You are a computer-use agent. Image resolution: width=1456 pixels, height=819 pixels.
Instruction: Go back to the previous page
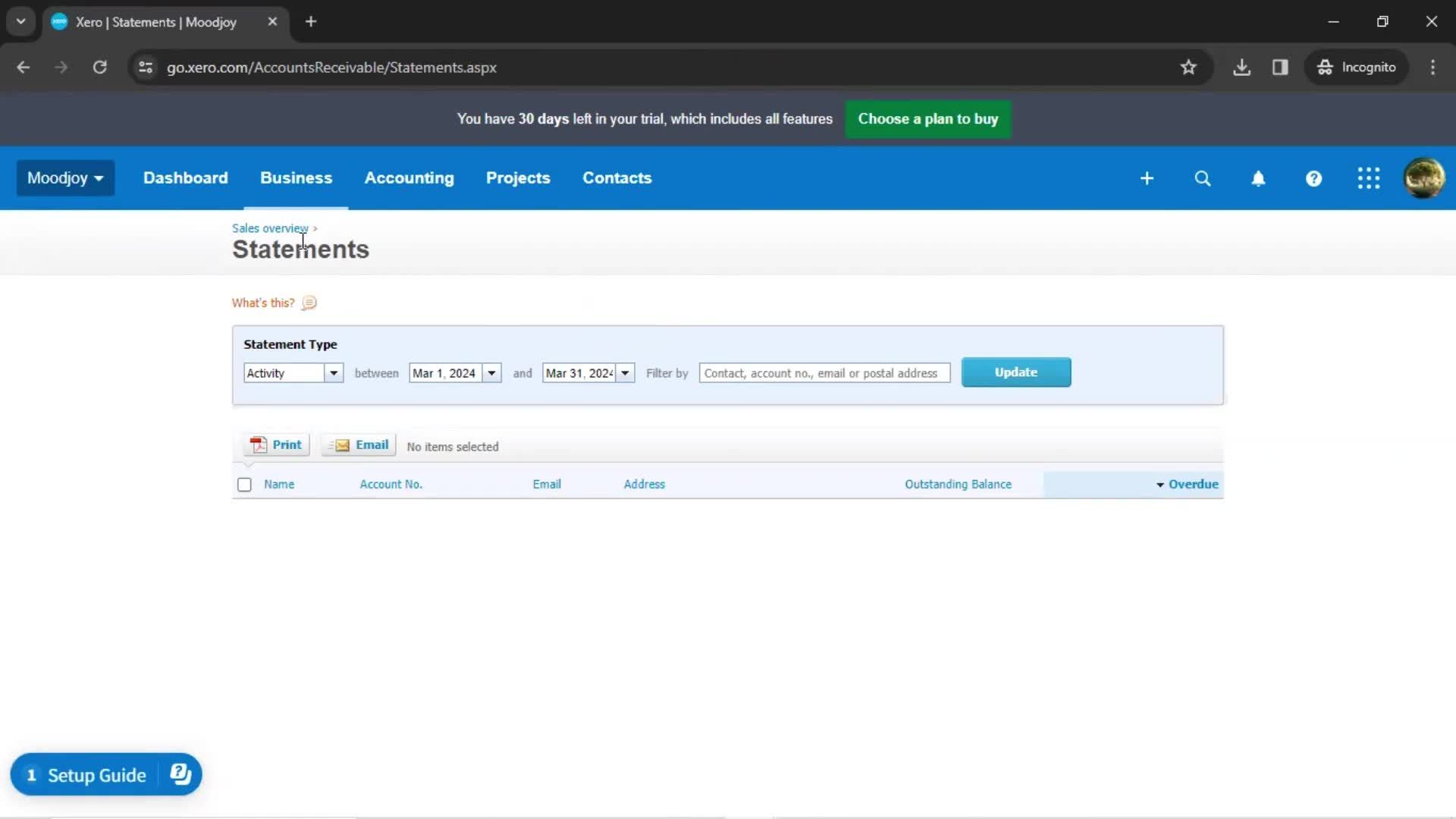(x=24, y=67)
